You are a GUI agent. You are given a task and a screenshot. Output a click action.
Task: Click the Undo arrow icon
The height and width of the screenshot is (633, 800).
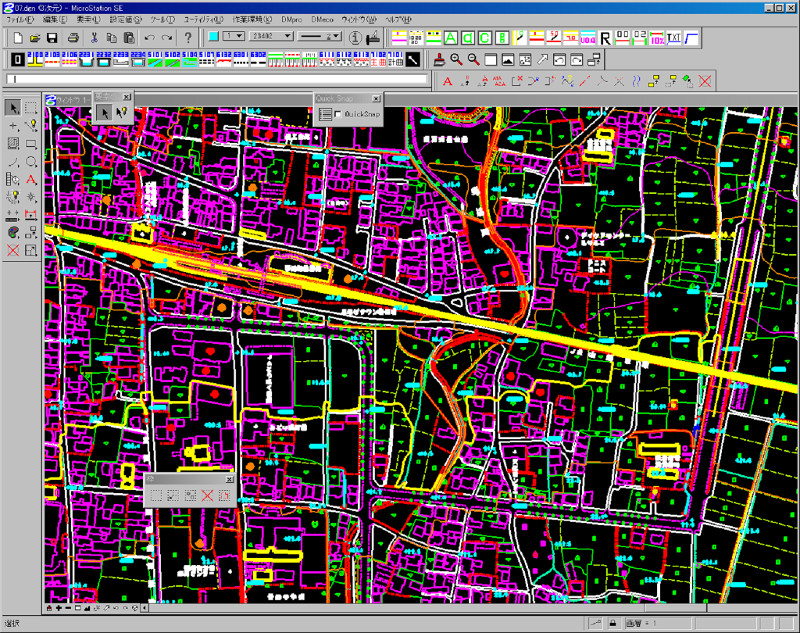[x=149, y=37]
